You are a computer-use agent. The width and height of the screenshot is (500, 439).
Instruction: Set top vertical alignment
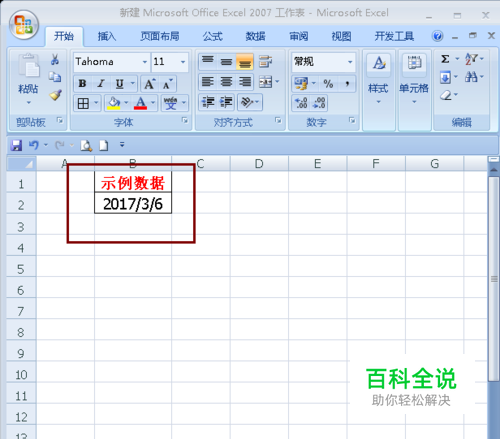coord(208,61)
